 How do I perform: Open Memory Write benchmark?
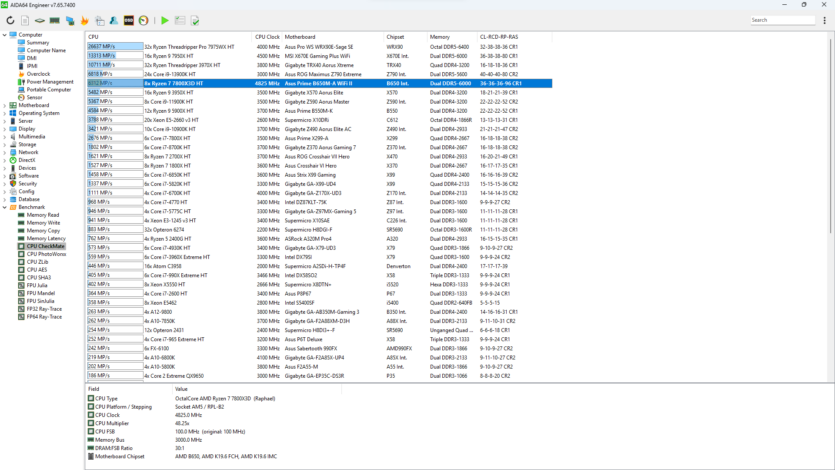(x=44, y=223)
